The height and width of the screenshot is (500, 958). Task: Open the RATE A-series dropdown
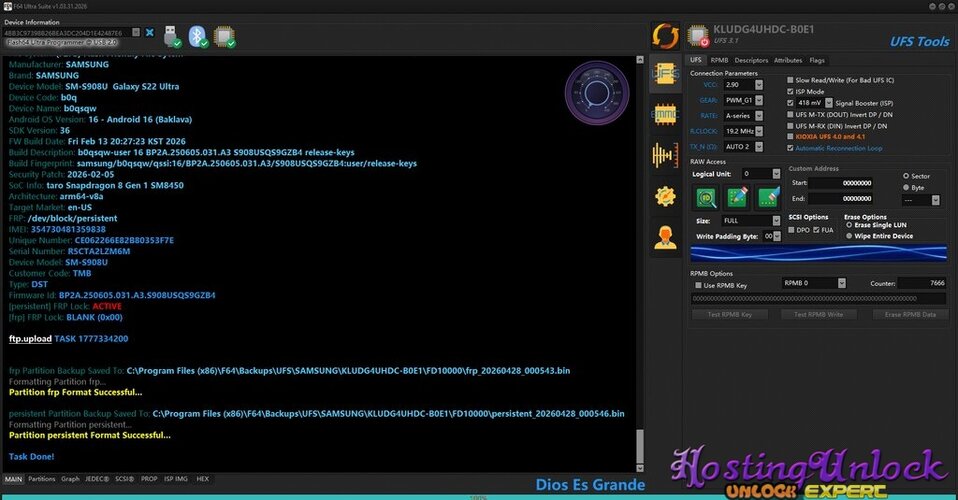[758, 116]
